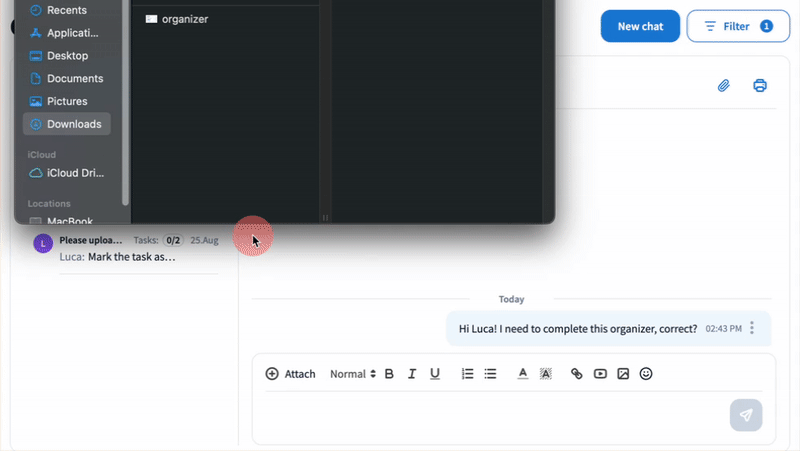This screenshot has height=451, width=800.
Task: Open the emoji picker
Action: 646,374
